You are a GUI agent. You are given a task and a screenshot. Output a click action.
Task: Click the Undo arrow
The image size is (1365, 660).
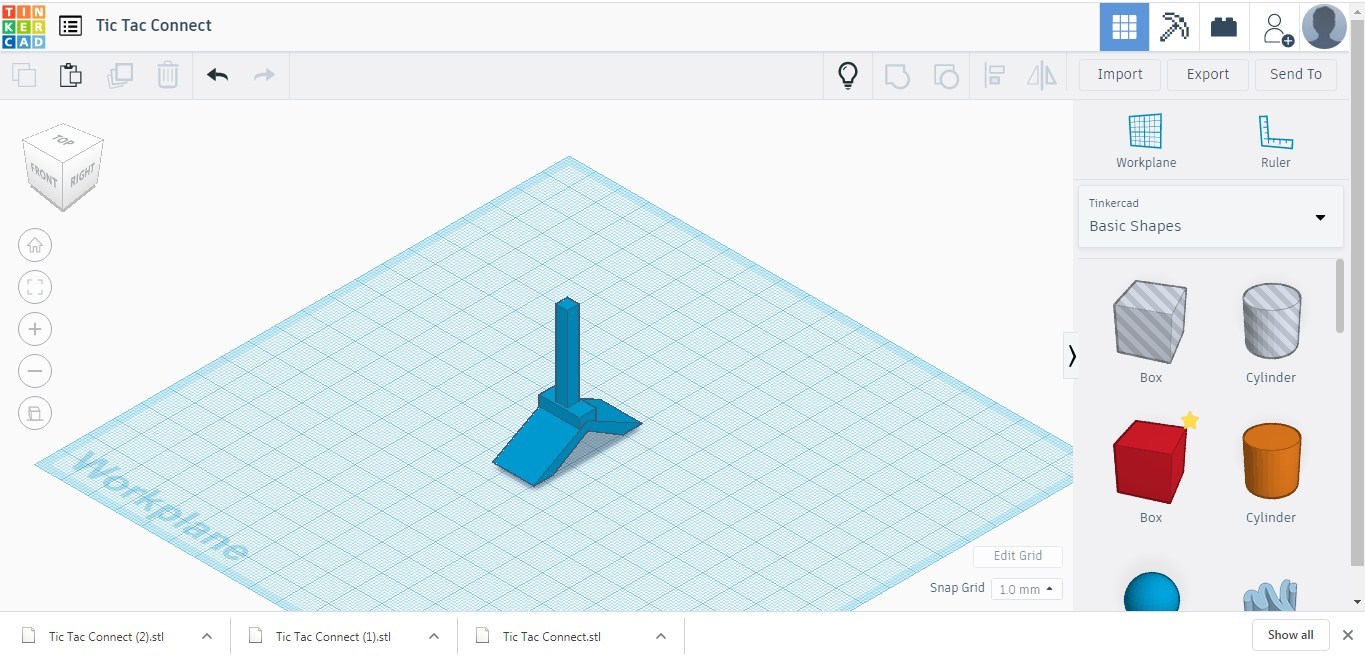217,74
